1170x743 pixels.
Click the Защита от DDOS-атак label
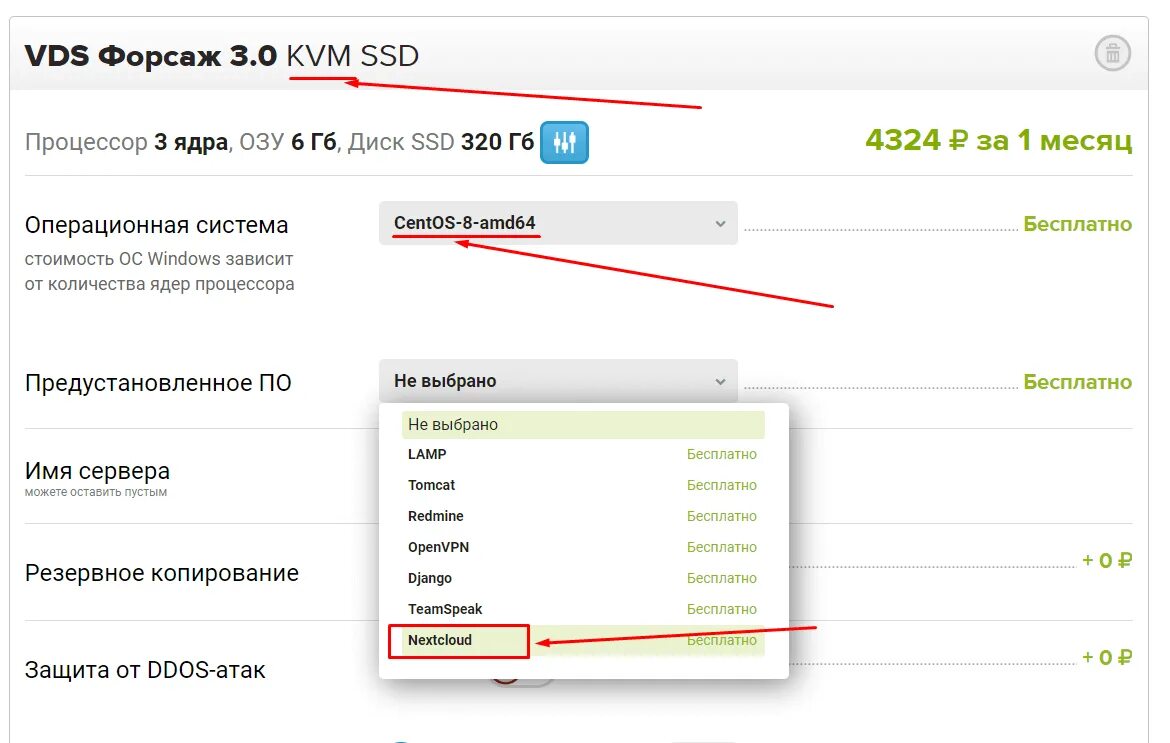pos(145,670)
